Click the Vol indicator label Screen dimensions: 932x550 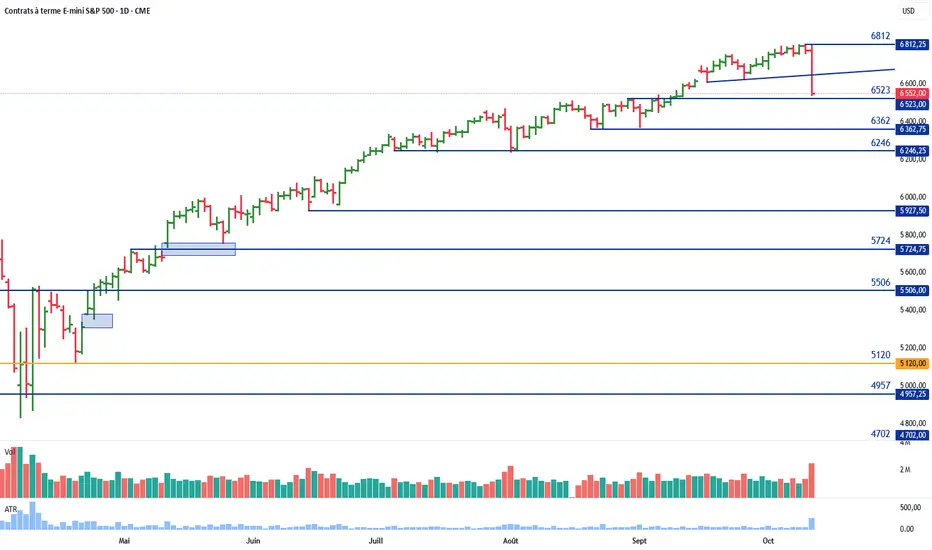9,451
